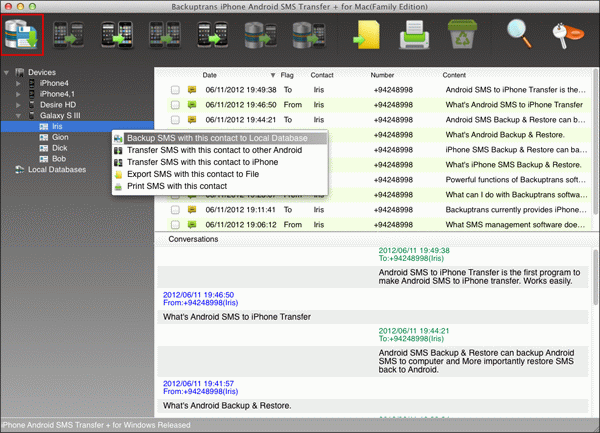This screenshot has height=433, width=600.
Task: Click the first dimmed phone-to-phone transfer toolbar icon
Action: tap(68, 35)
